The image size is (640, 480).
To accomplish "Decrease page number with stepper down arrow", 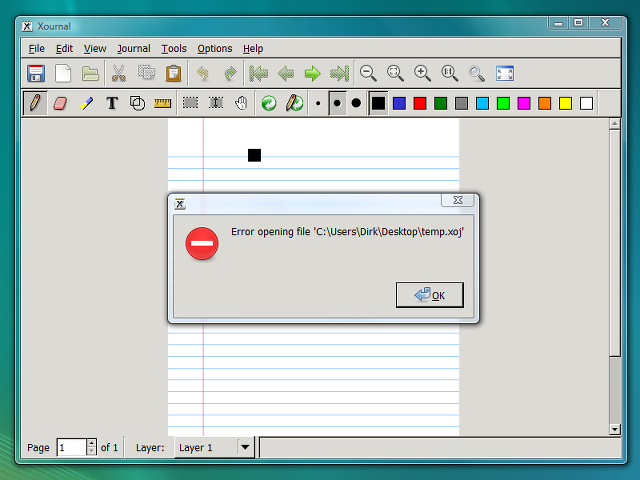I will click(x=91, y=451).
